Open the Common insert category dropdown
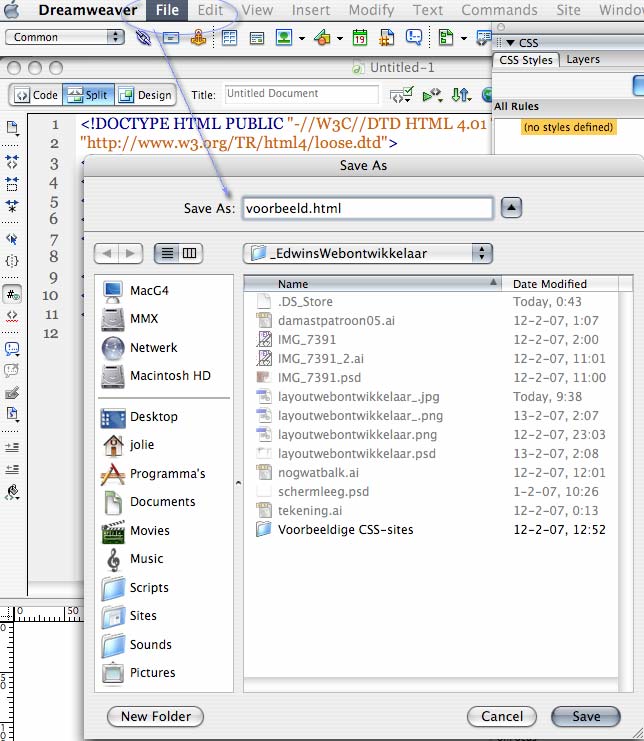 coord(65,37)
